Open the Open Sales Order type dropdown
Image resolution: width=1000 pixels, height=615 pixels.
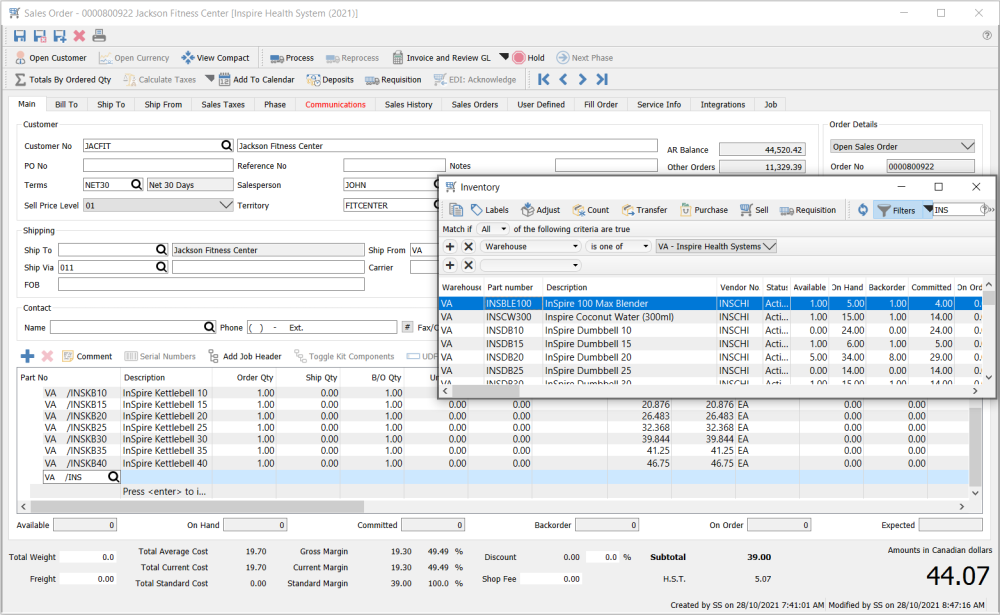tap(966, 146)
